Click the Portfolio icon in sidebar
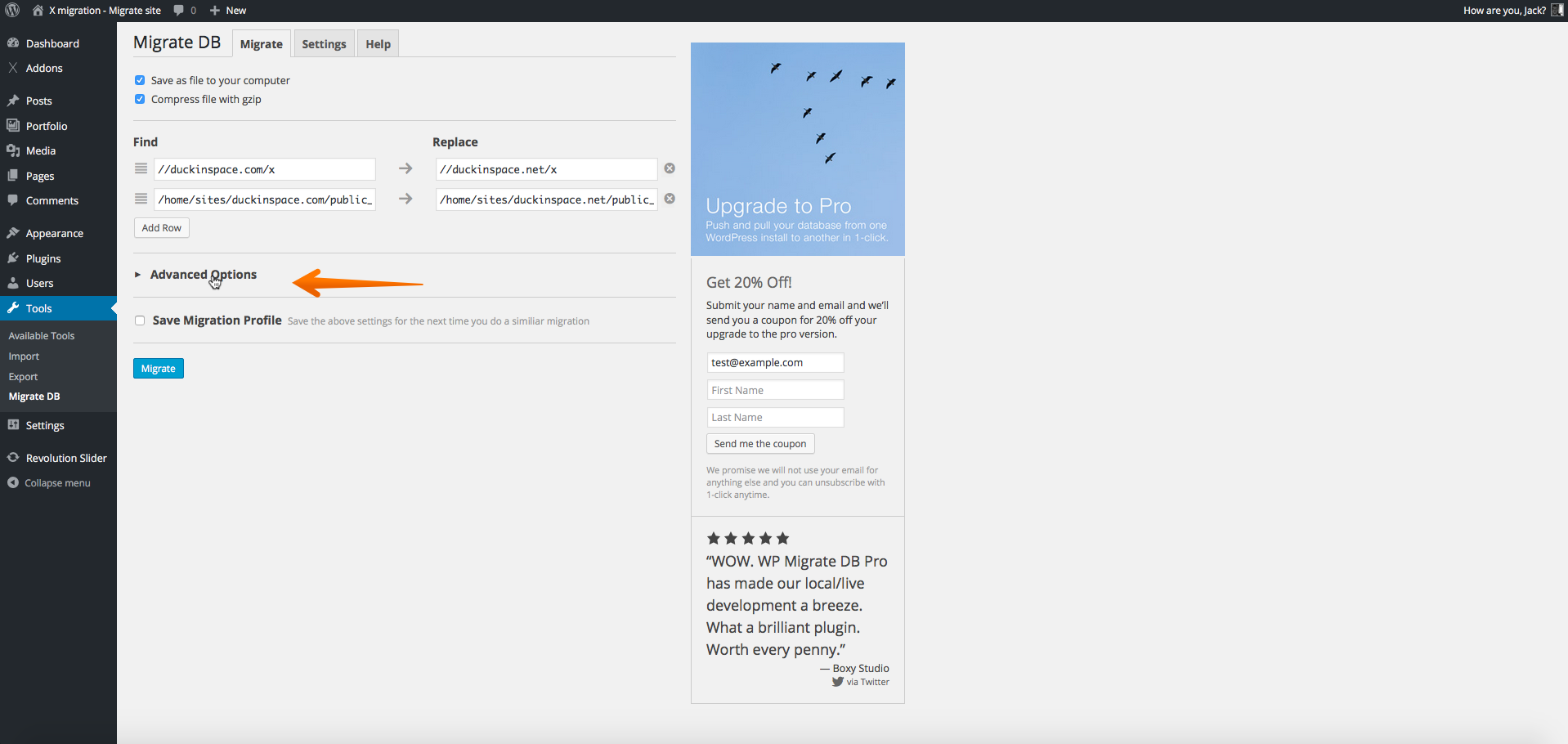The image size is (1568, 744). click(x=13, y=125)
